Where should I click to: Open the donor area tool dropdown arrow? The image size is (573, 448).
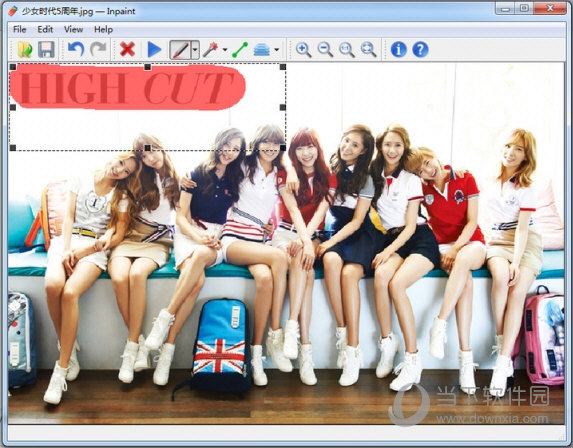tap(277, 50)
